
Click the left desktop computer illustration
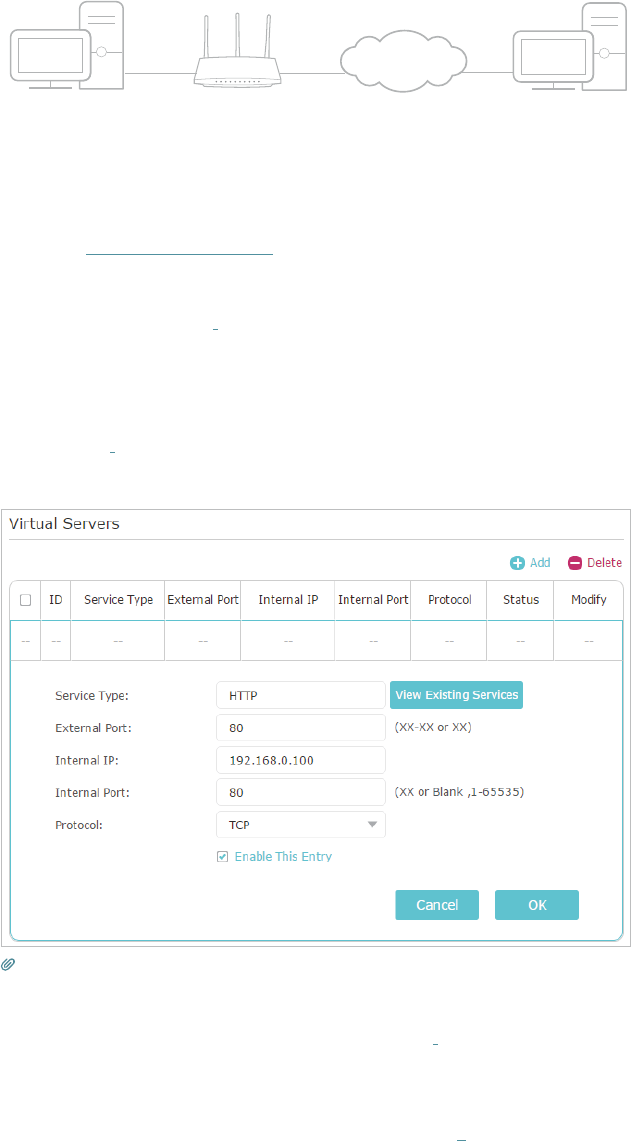click(68, 45)
